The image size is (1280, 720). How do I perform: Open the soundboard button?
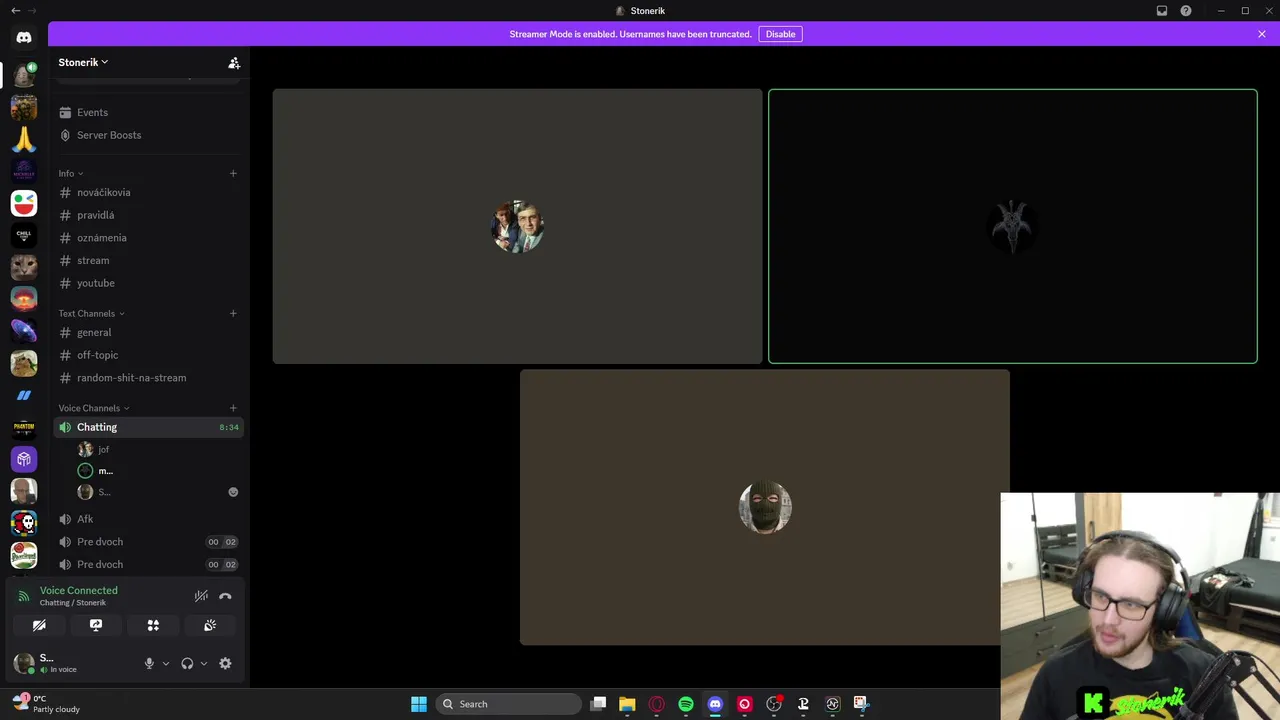click(210, 625)
